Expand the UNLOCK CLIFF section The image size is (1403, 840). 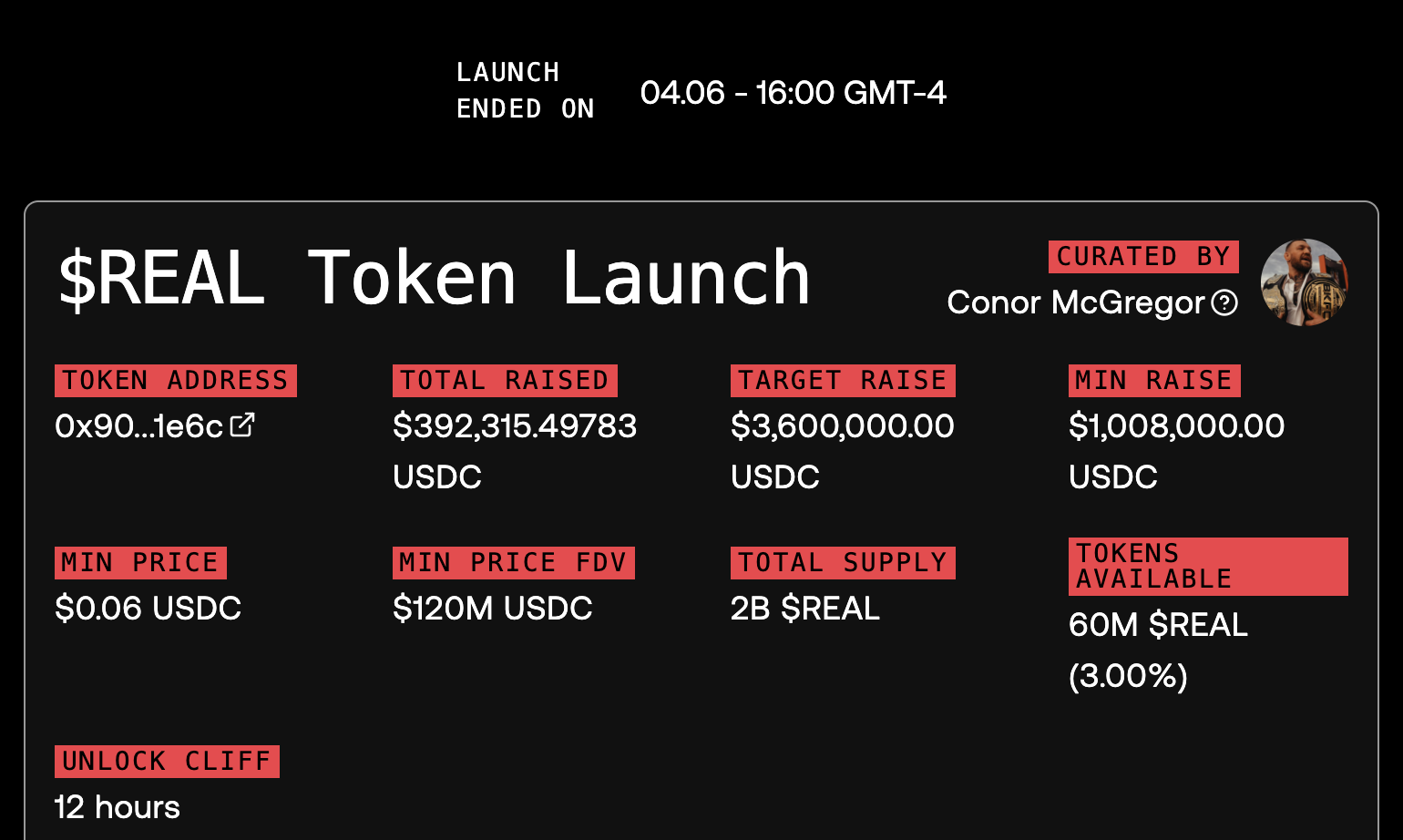tap(167, 761)
